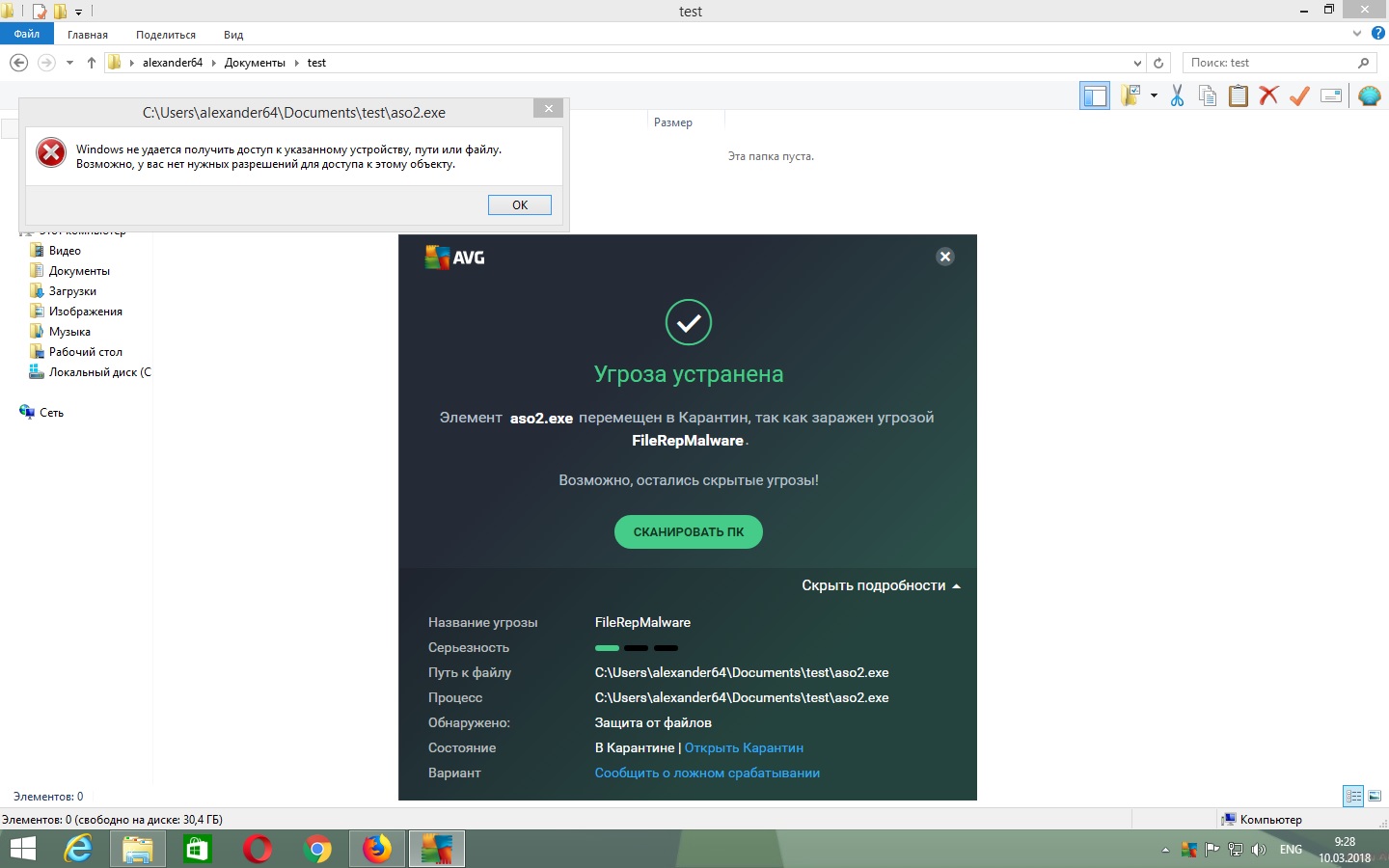Open the dropdown arrow beside folder options icon
This screenshot has width=1389, height=868.
[1154, 95]
